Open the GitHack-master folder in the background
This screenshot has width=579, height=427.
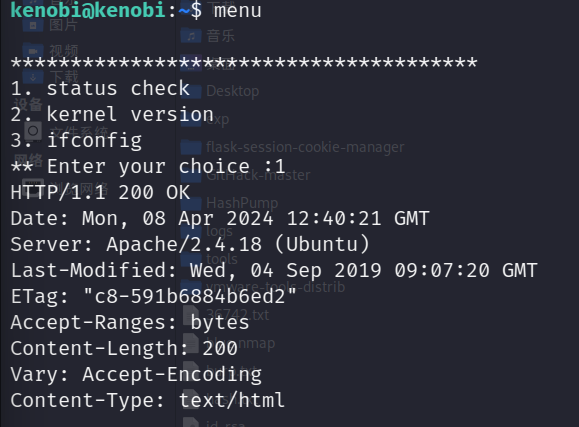258,175
